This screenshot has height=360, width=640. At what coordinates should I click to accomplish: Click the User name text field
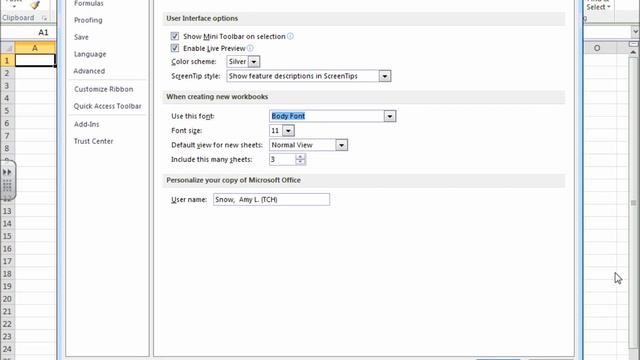(271, 200)
